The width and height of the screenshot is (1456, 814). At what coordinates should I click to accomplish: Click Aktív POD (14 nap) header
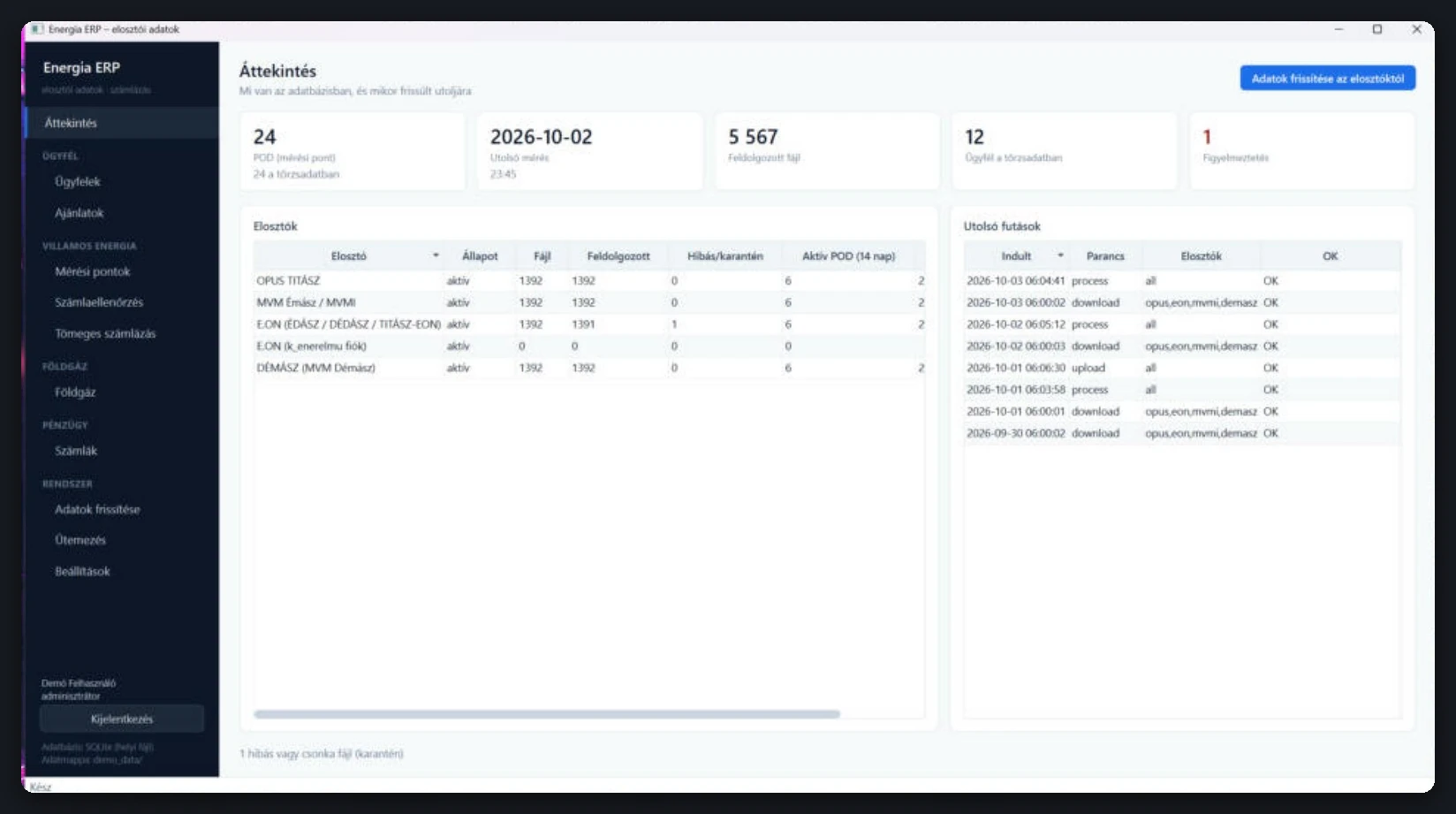coord(848,255)
